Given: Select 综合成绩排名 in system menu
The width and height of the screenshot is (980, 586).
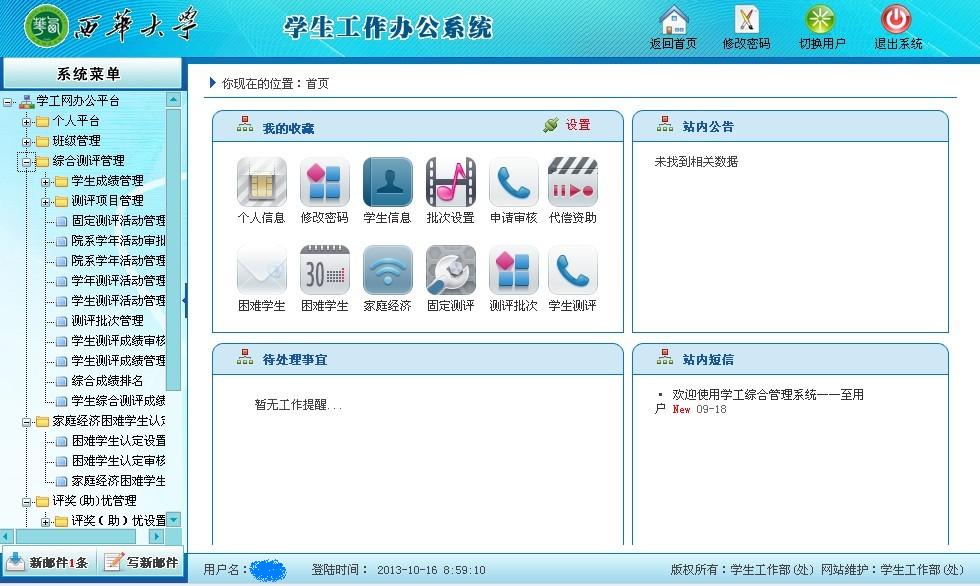Looking at the screenshot, I should pos(107,381).
